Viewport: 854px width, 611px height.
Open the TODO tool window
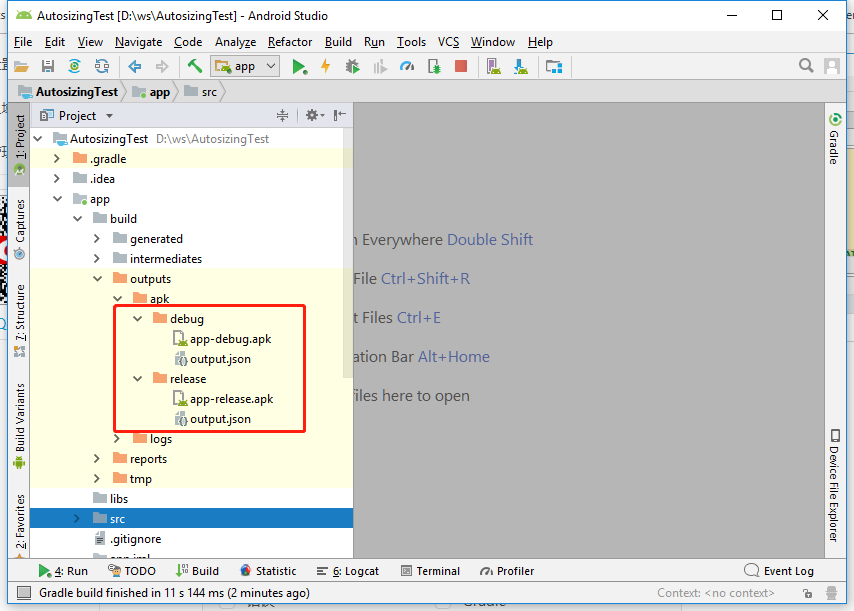tap(132, 571)
